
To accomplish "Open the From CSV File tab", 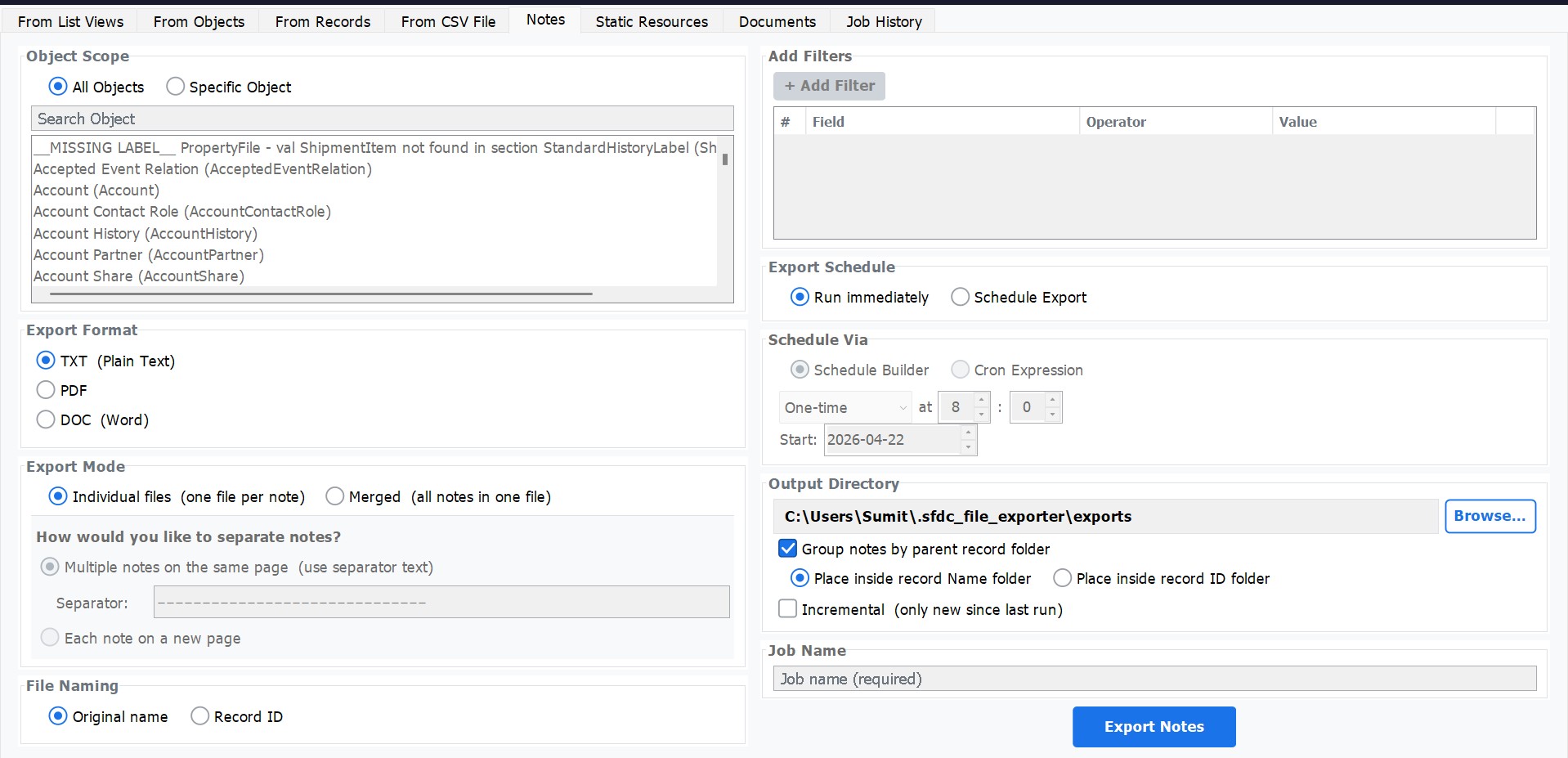I will pyautogui.click(x=446, y=21).
